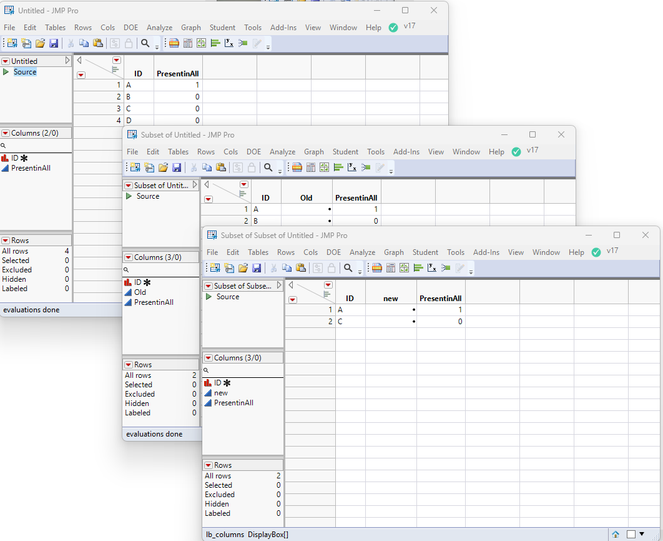The width and height of the screenshot is (663, 541).
Task: Click Save floppy icon in Subset of Subset window
Action: (256, 268)
